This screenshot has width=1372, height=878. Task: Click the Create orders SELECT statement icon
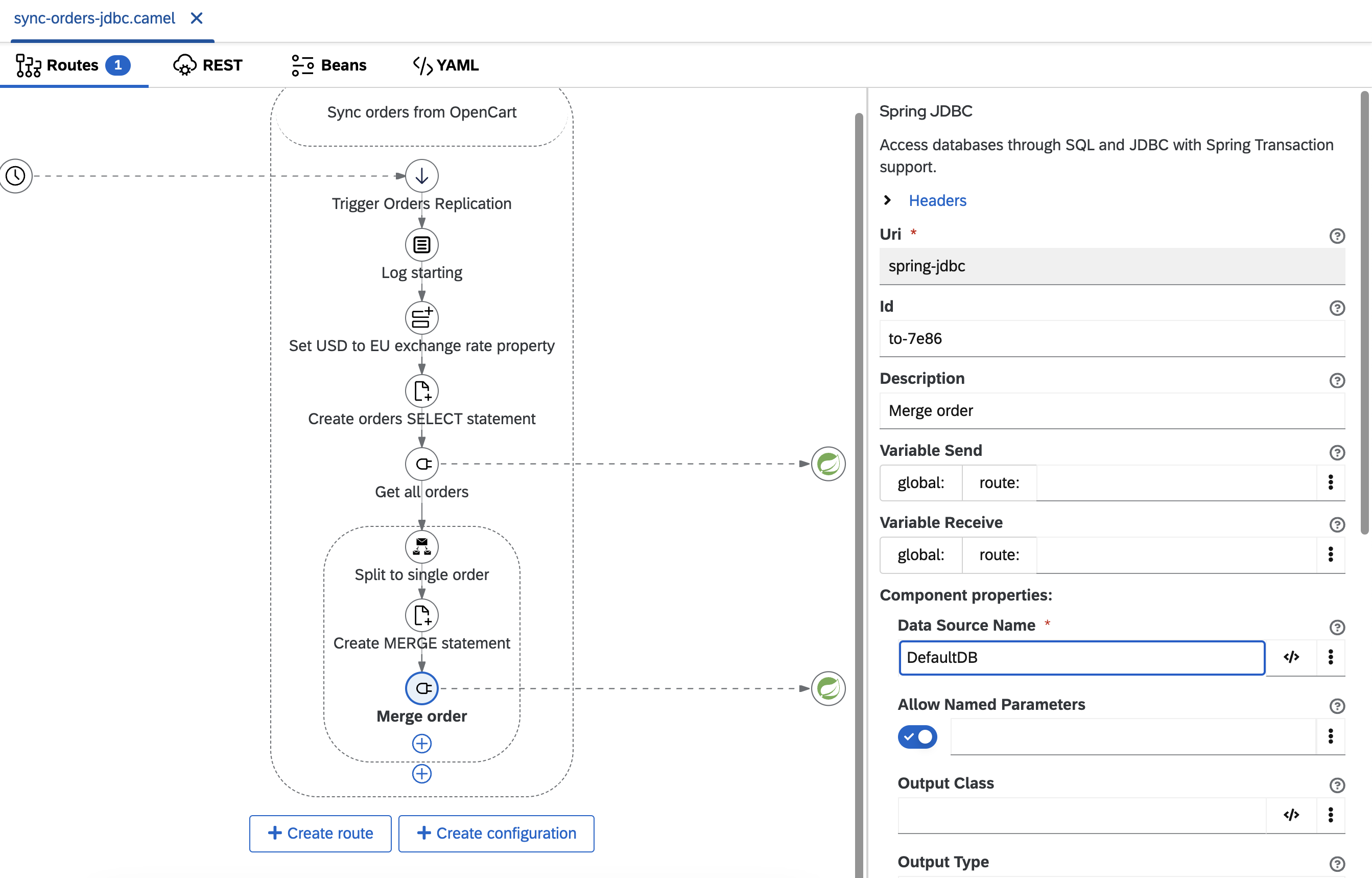(x=421, y=390)
